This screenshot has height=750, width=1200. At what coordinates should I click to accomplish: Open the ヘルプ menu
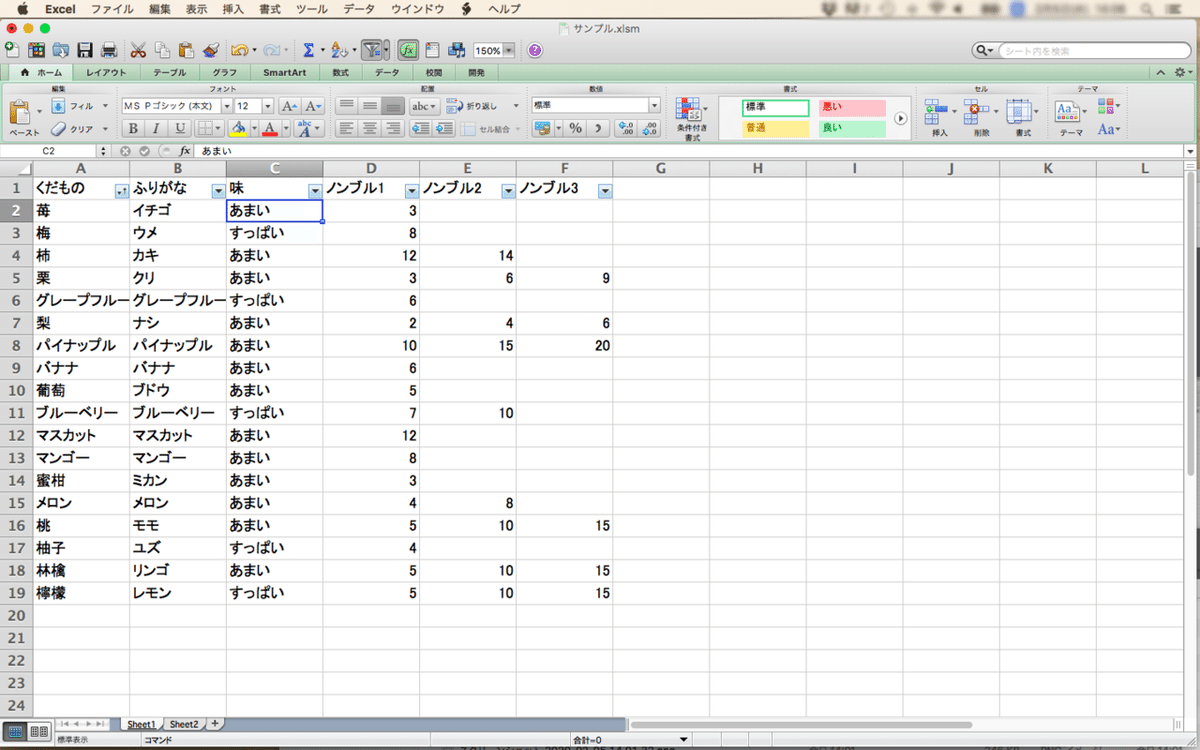tap(503, 8)
